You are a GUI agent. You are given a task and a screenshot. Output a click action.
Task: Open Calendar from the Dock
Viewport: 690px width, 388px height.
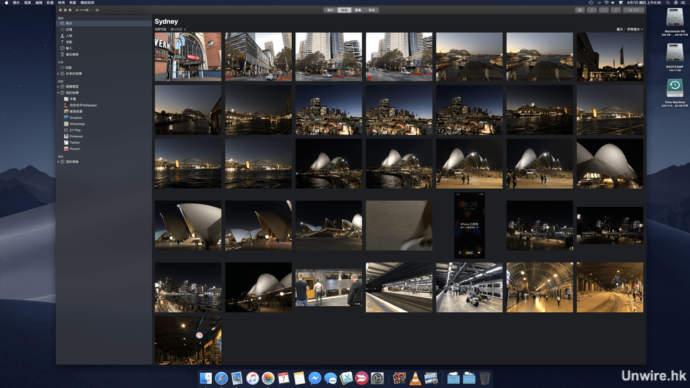pos(283,378)
